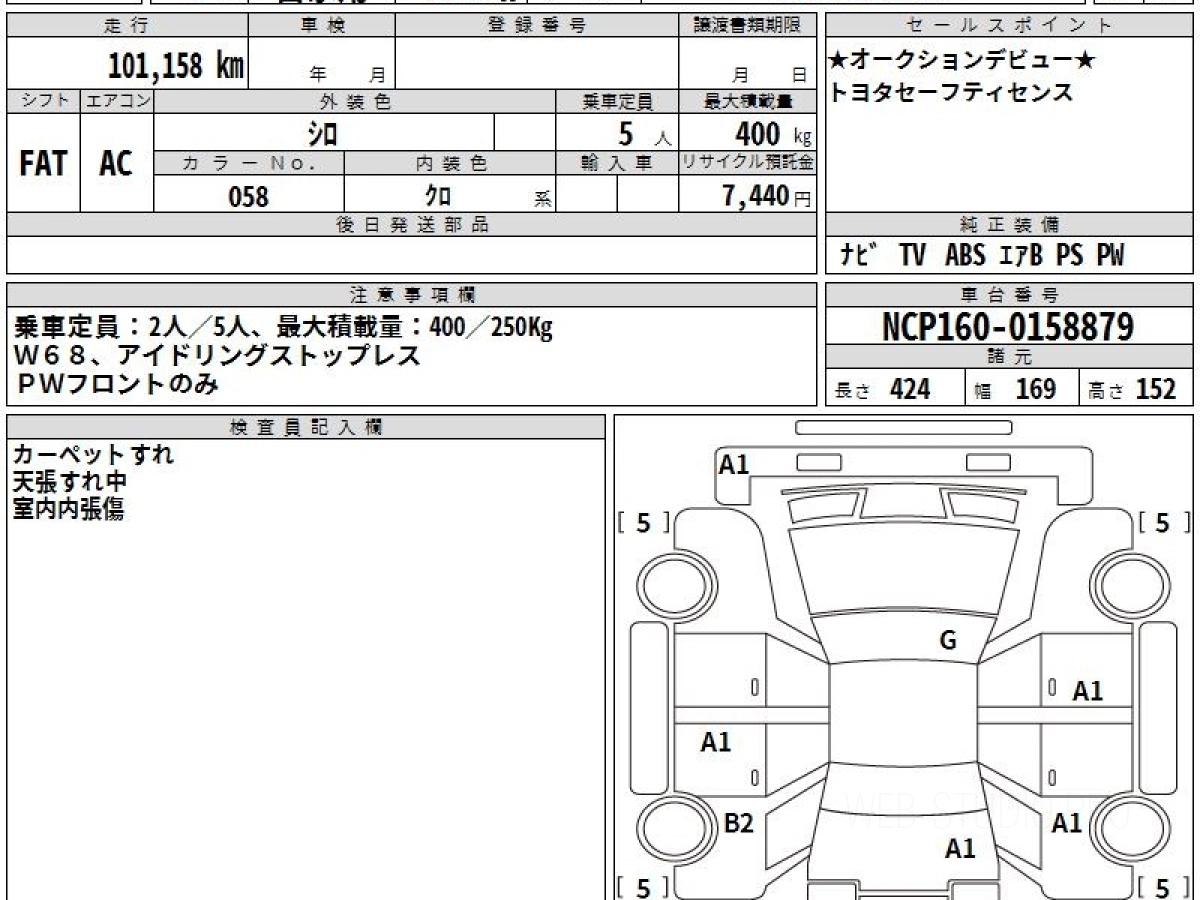Select the 登録番号 header
The image size is (1200, 900).
click(536, 26)
